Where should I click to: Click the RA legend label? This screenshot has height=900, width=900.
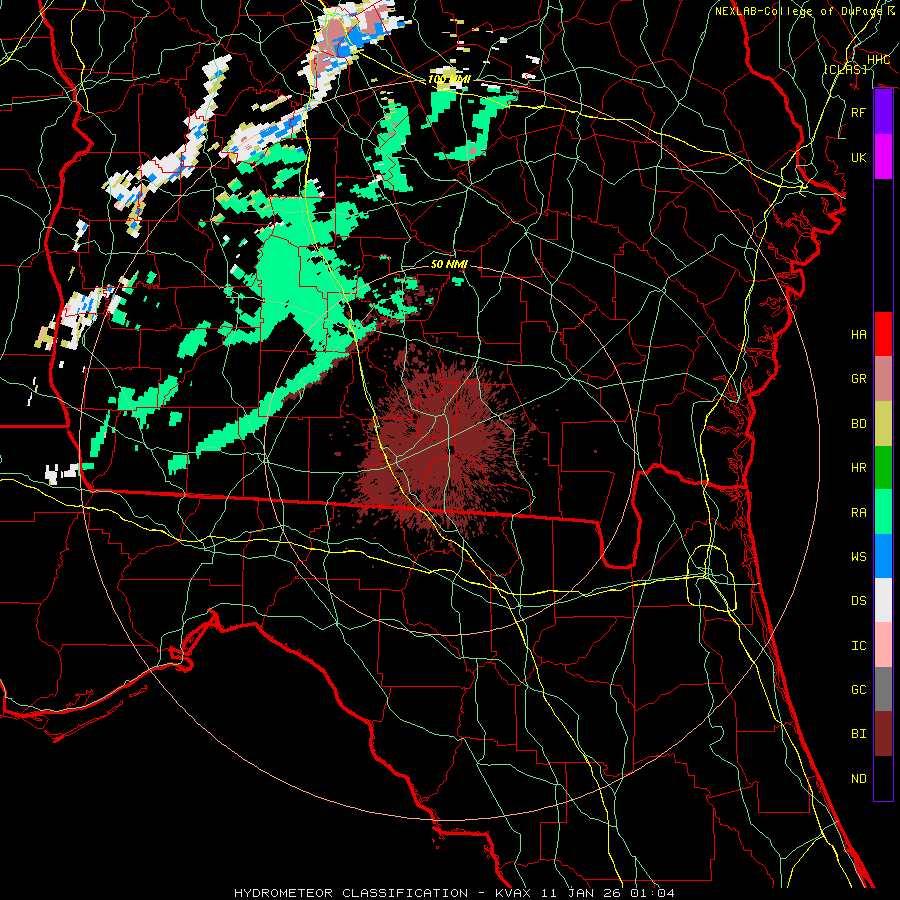click(x=859, y=513)
